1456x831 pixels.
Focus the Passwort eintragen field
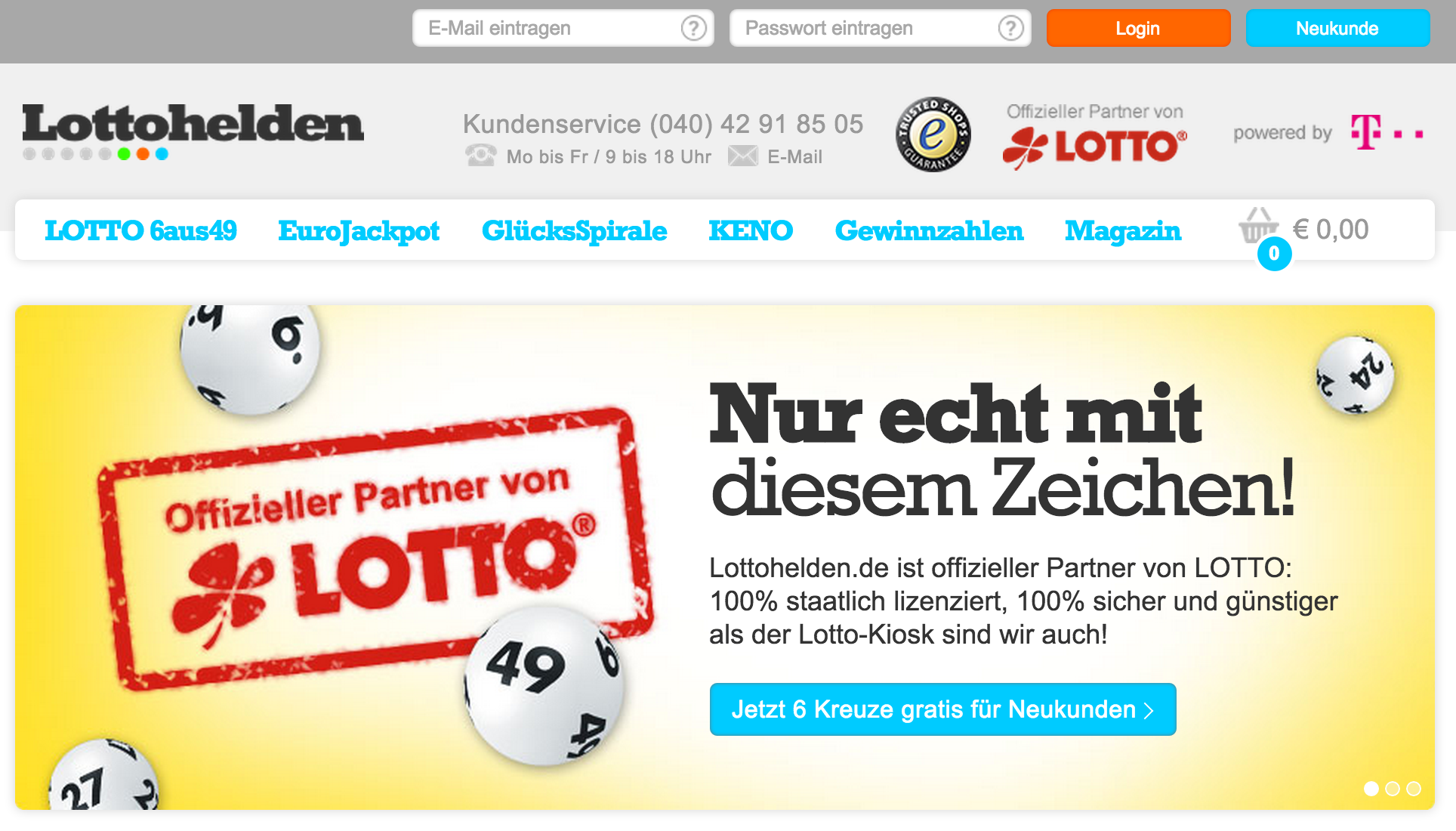[x=880, y=28]
